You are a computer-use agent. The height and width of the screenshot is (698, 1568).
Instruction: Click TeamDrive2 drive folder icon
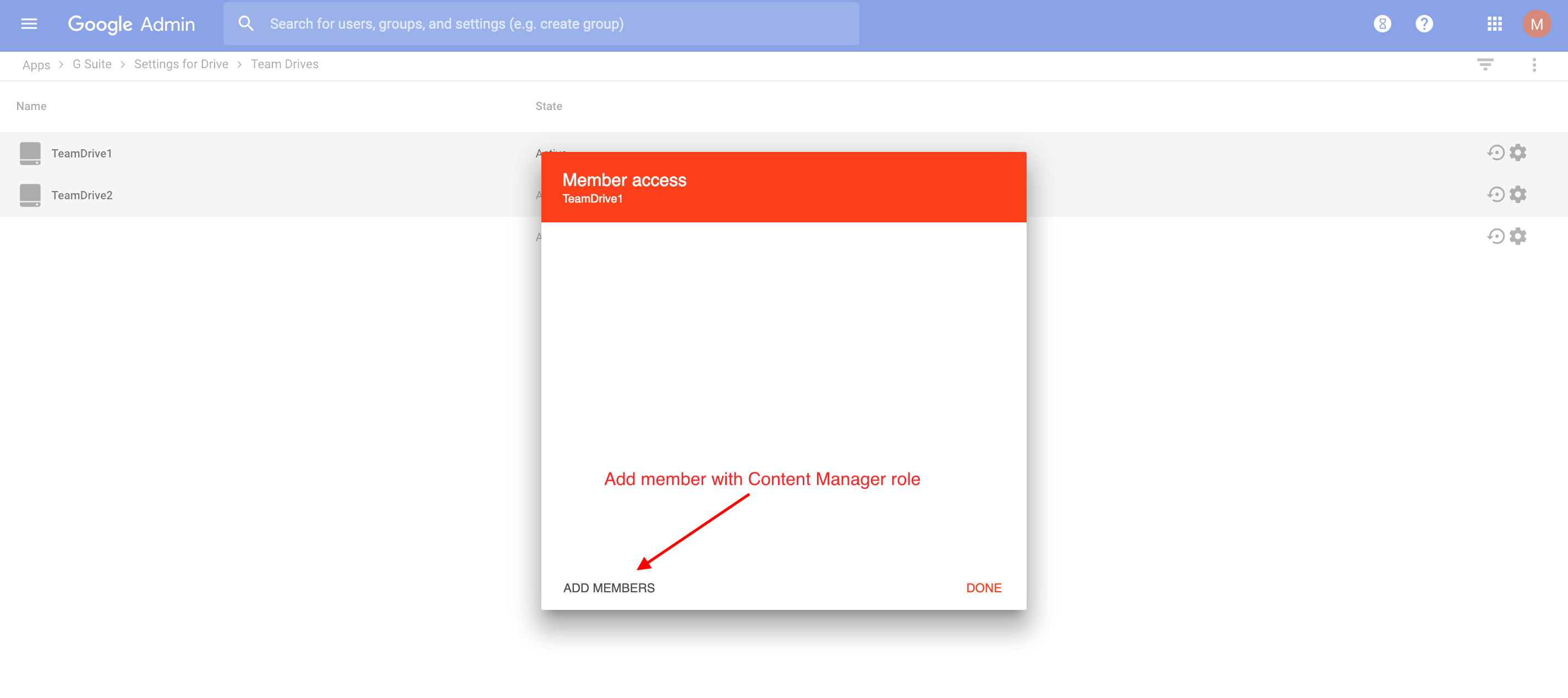tap(30, 195)
